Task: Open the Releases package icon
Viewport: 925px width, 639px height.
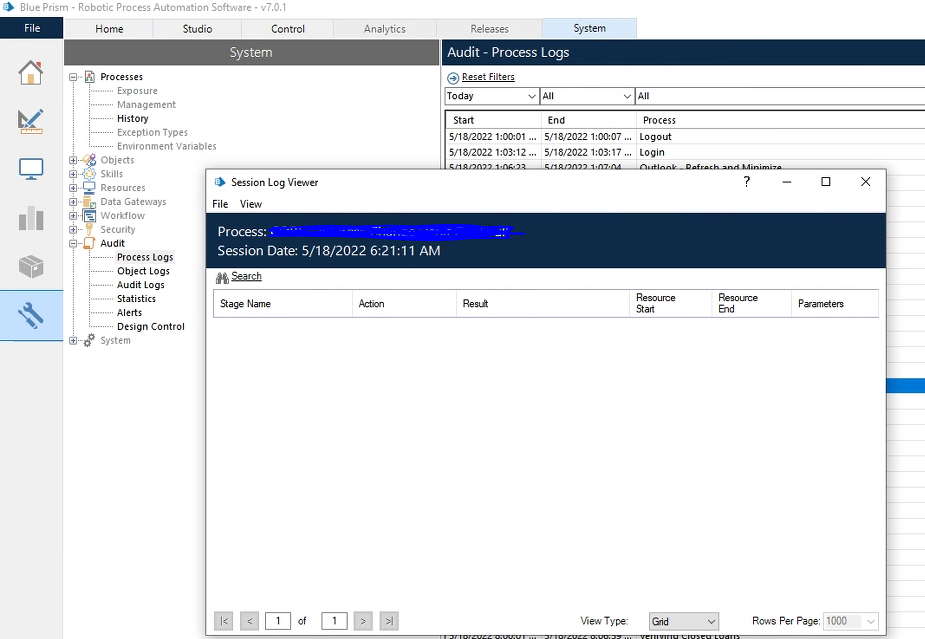Action: pyautogui.click(x=31, y=266)
